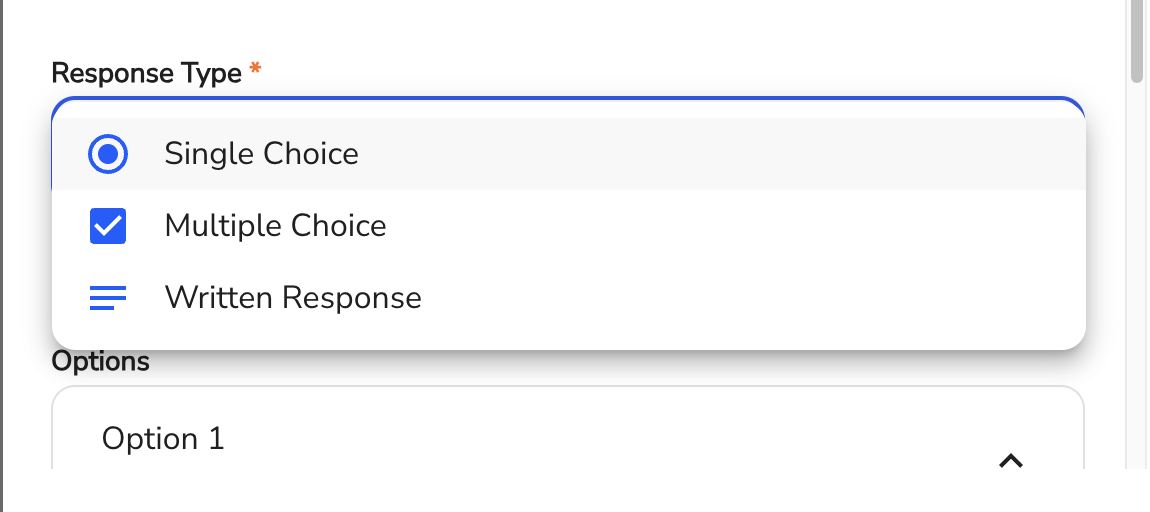
Task: Click the orange required asterisk
Action: 256,70
